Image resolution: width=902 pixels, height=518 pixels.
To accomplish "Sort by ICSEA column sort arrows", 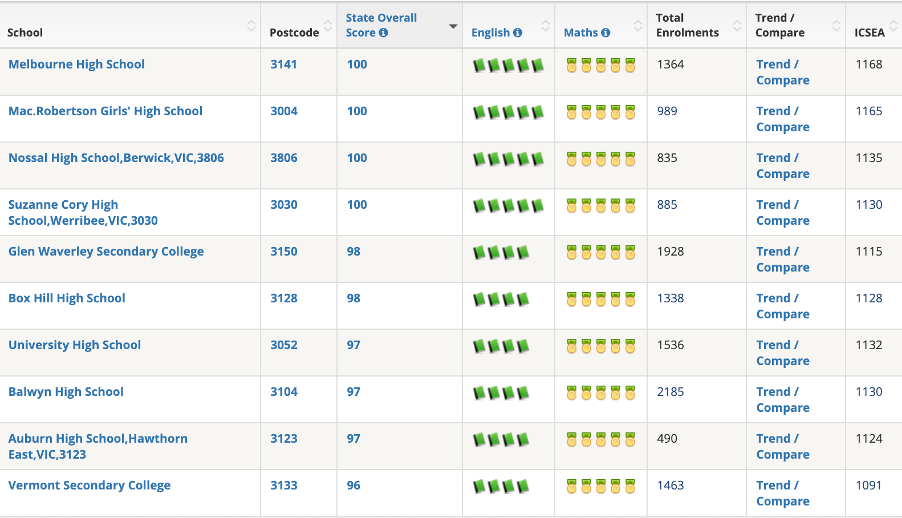I will pos(893,26).
